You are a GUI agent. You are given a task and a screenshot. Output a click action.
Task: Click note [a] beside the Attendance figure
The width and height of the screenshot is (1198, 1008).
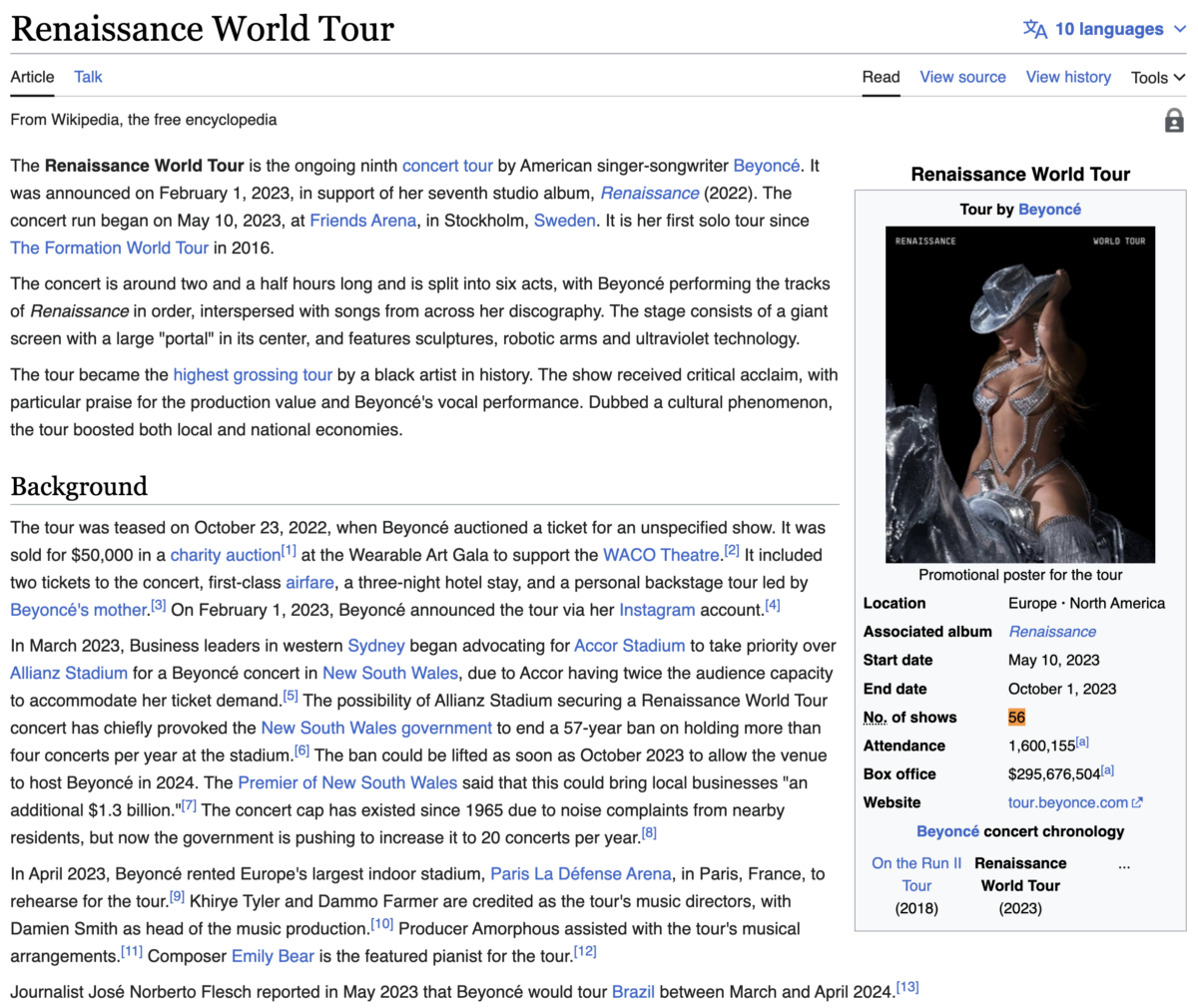pos(1082,742)
